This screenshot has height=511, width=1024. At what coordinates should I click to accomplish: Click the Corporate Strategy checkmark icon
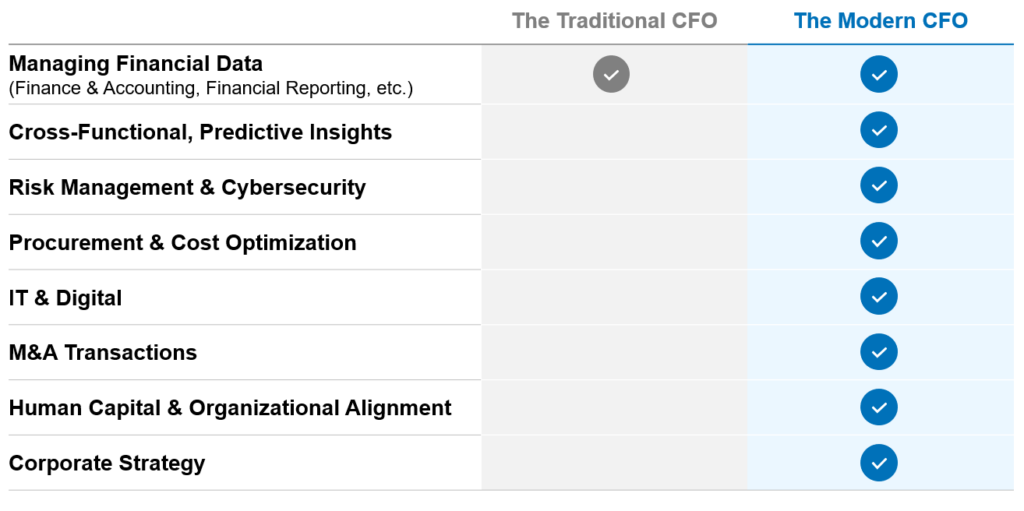[878, 463]
